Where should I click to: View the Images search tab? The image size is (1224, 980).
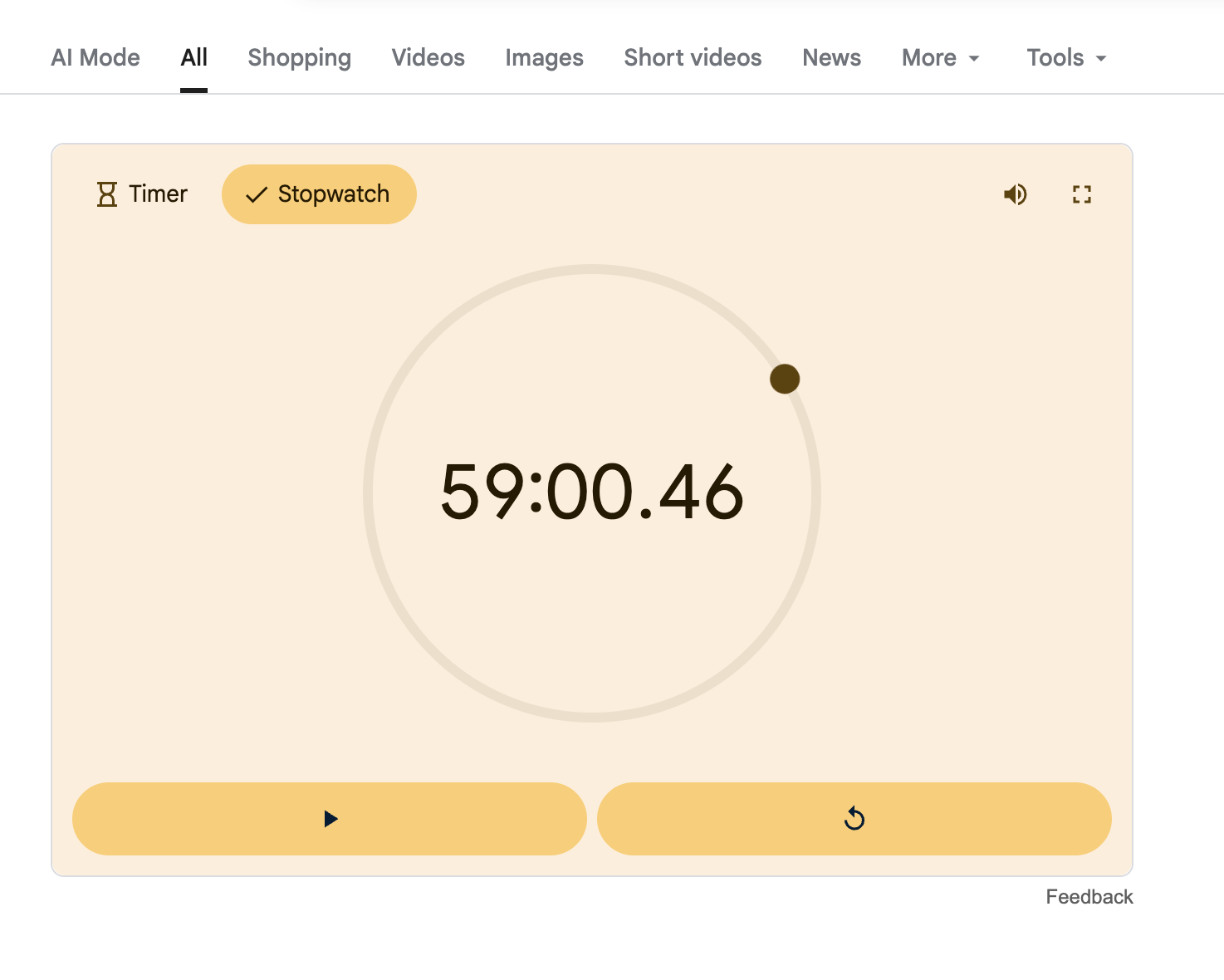click(544, 58)
